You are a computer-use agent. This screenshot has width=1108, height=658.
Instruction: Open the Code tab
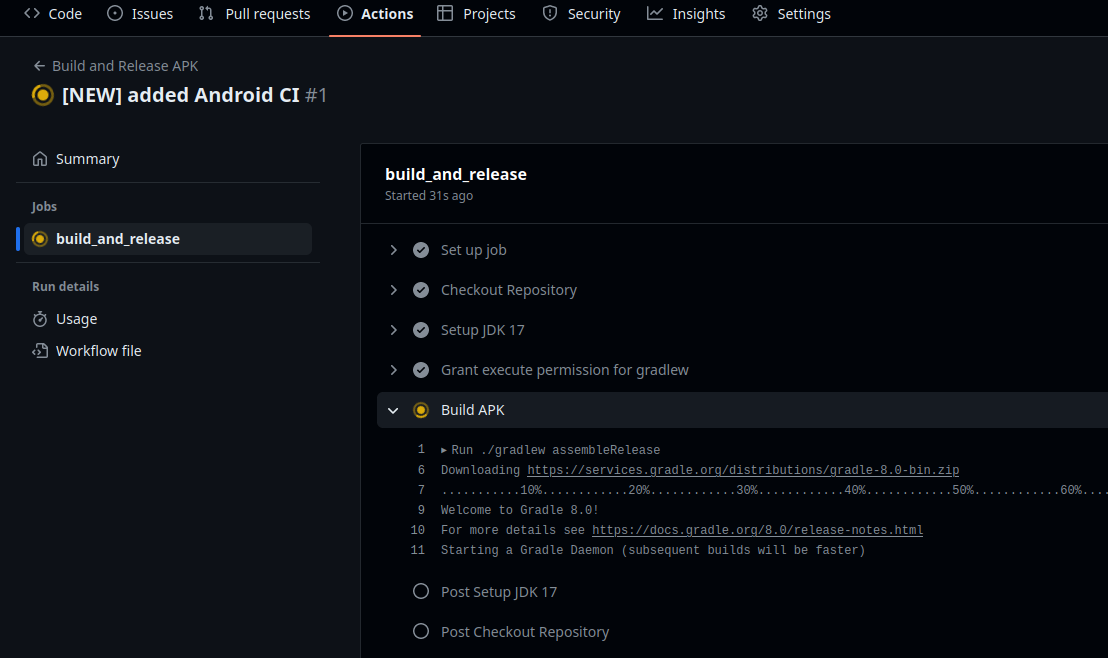[53, 14]
